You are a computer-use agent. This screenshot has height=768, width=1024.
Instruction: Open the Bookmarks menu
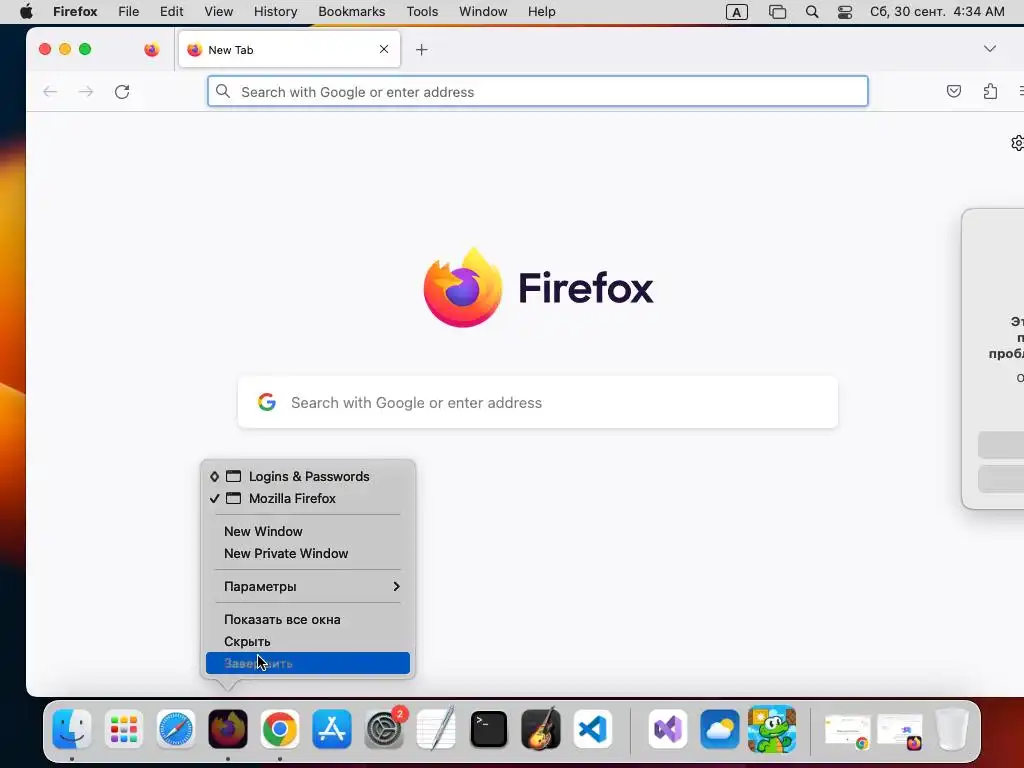pos(352,12)
